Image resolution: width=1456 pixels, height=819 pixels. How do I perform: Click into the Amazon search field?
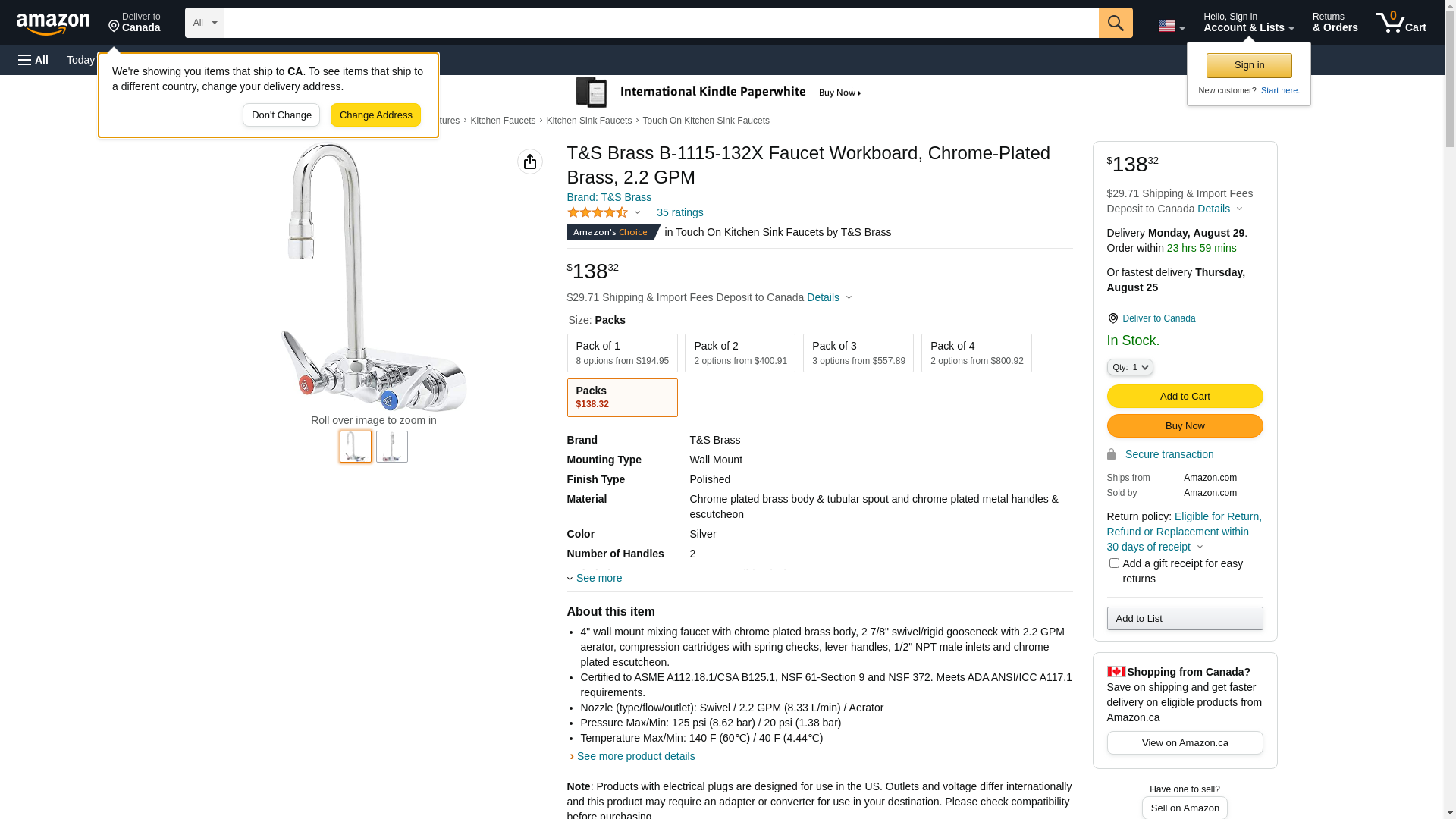pyautogui.click(x=661, y=23)
